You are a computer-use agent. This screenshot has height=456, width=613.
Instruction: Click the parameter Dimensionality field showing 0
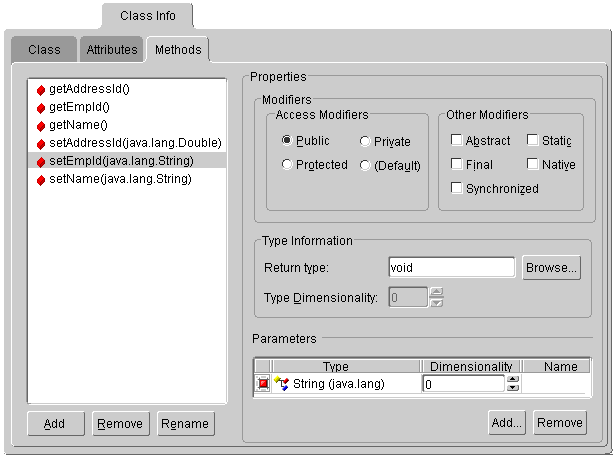464,384
